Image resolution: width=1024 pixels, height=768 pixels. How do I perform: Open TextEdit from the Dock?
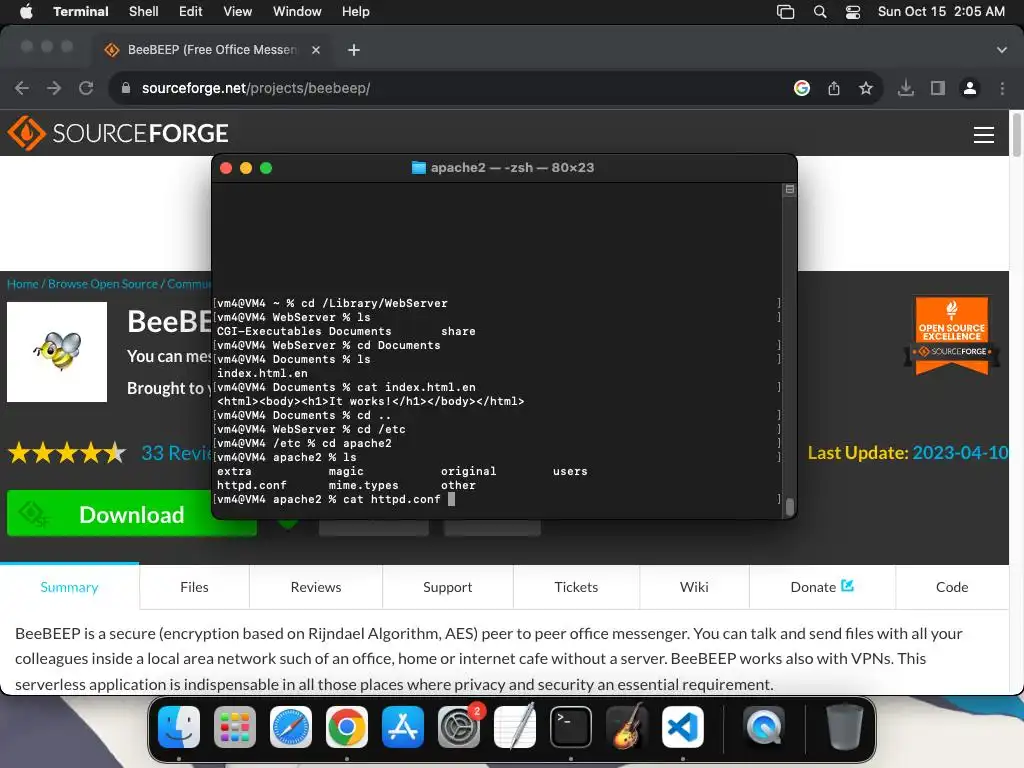point(515,727)
